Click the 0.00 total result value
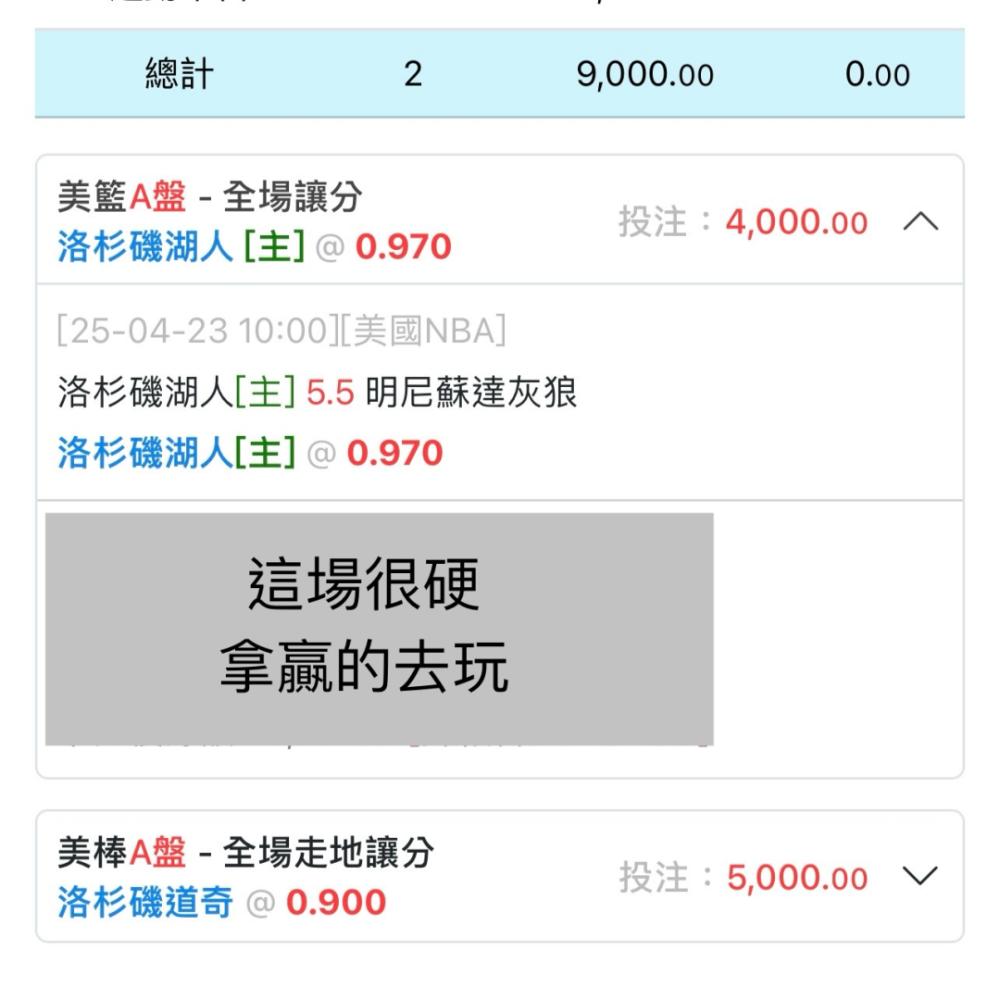The image size is (1000, 1000). pos(877,75)
